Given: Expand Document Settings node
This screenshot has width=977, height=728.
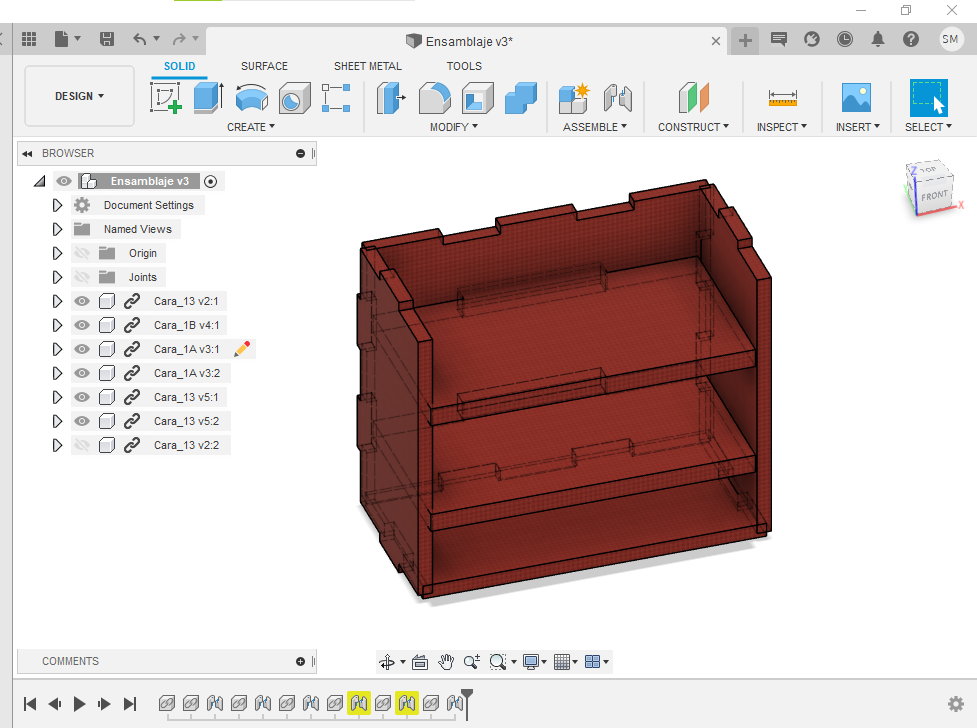Looking at the screenshot, I should pyautogui.click(x=57, y=205).
